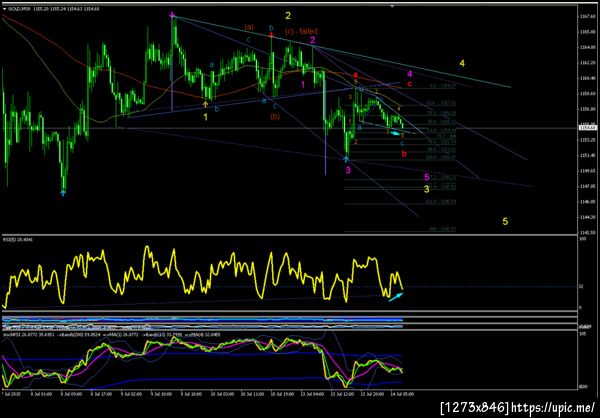Image resolution: width=600 pixels, height=418 pixels.
Task: Select the cyan arrow in the RSI panel
Action: pyautogui.click(x=396, y=297)
